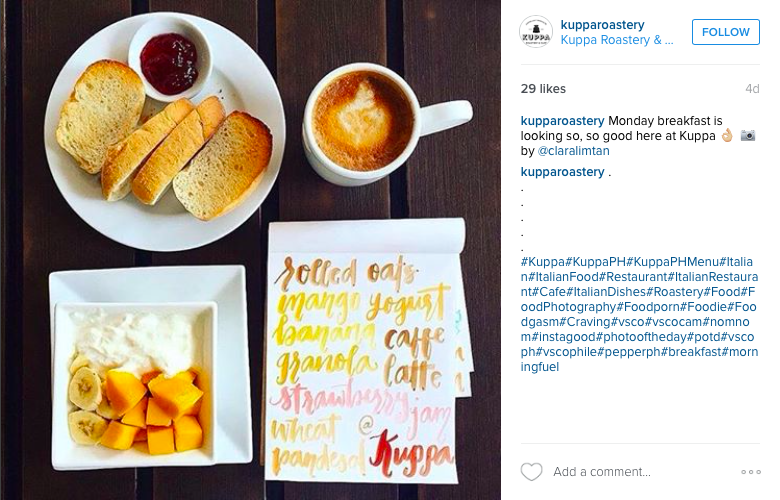Viewport: 780px width, 500px height.
Task: Open the #Foodporn hashtag
Action: pyautogui.click(x=648, y=306)
